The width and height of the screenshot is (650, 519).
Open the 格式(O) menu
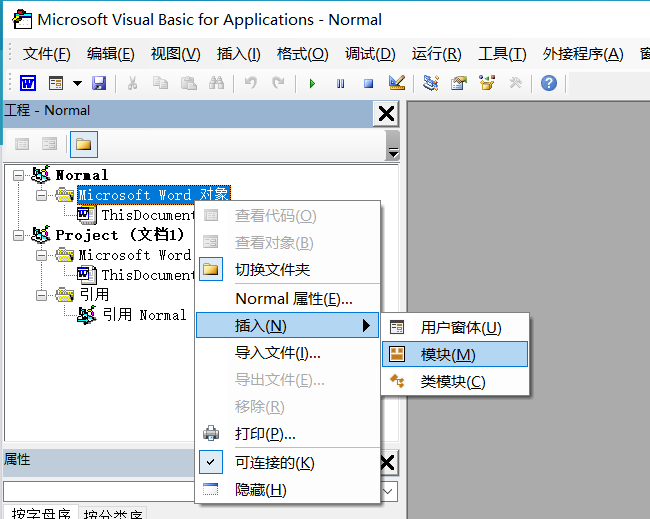(x=303, y=54)
